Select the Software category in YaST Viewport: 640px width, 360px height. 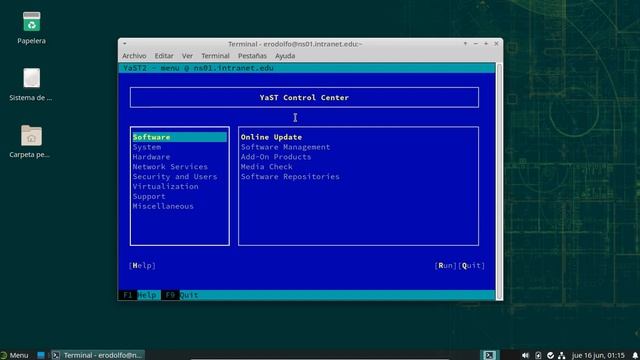pos(180,137)
